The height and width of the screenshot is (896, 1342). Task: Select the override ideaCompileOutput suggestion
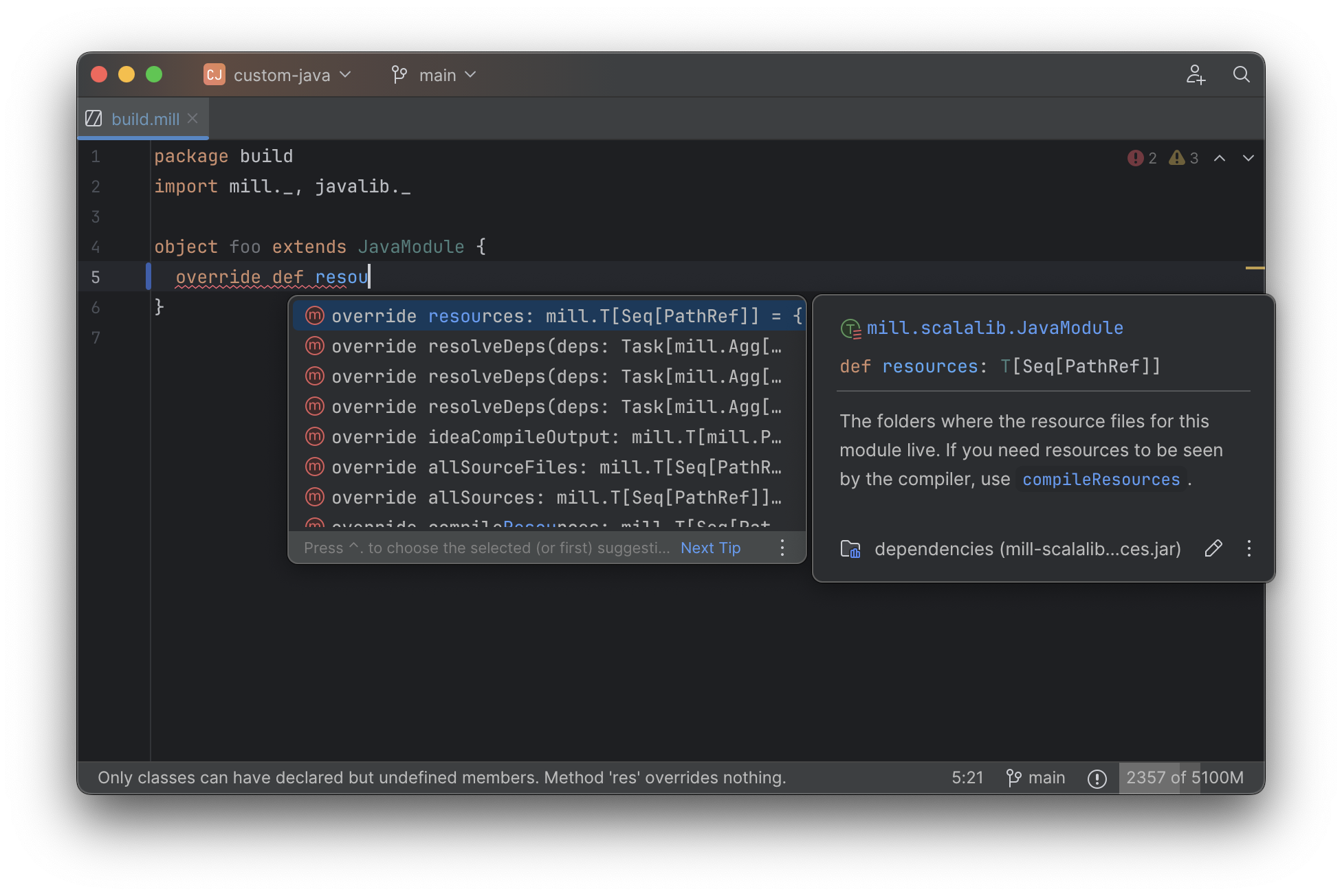[x=547, y=437]
